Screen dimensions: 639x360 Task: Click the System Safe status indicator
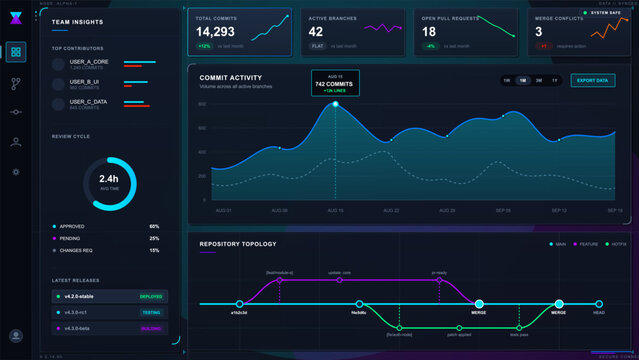602,13
